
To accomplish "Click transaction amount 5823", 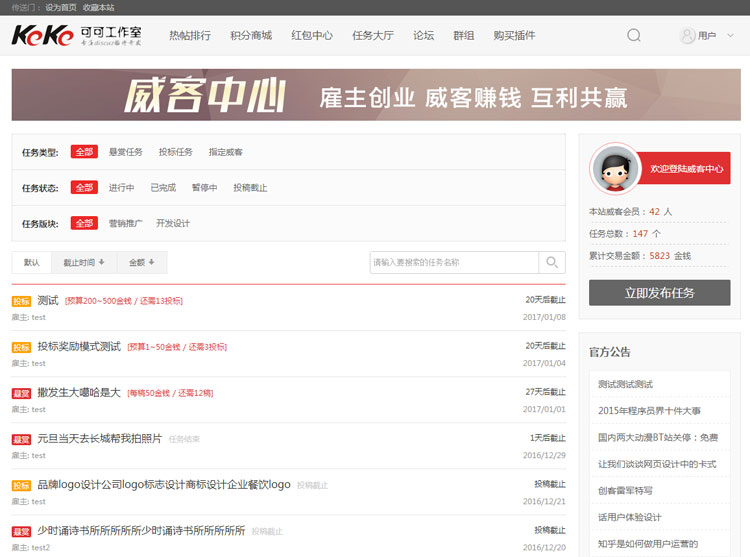I will tap(660, 256).
